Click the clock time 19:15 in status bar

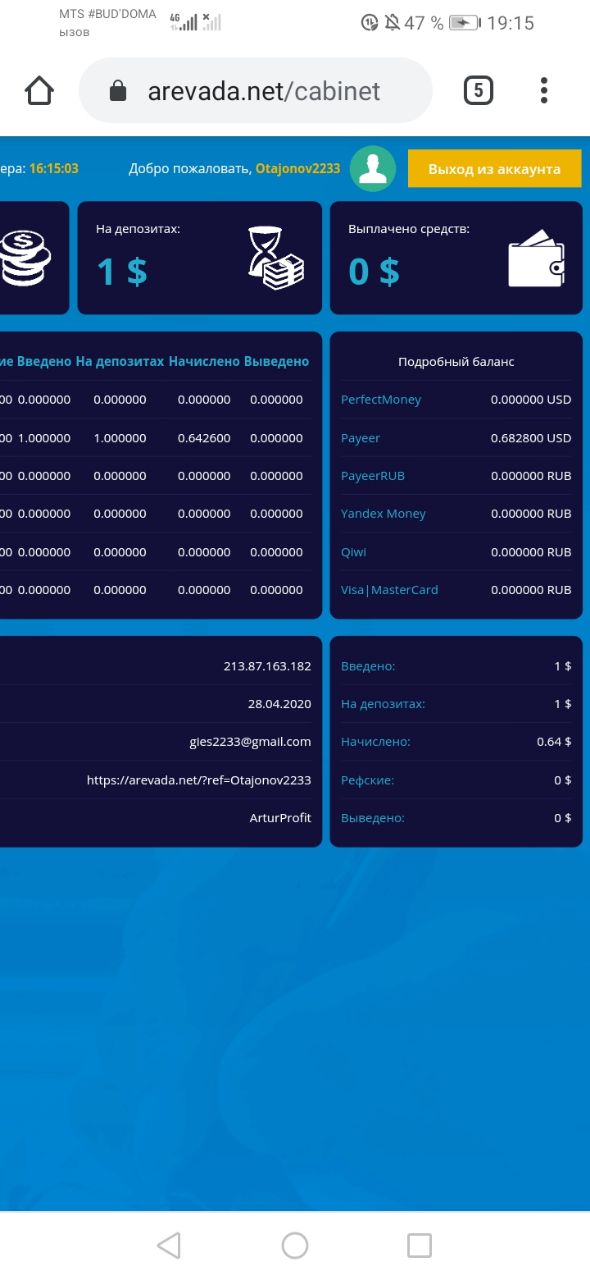click(x=510, y=23)
